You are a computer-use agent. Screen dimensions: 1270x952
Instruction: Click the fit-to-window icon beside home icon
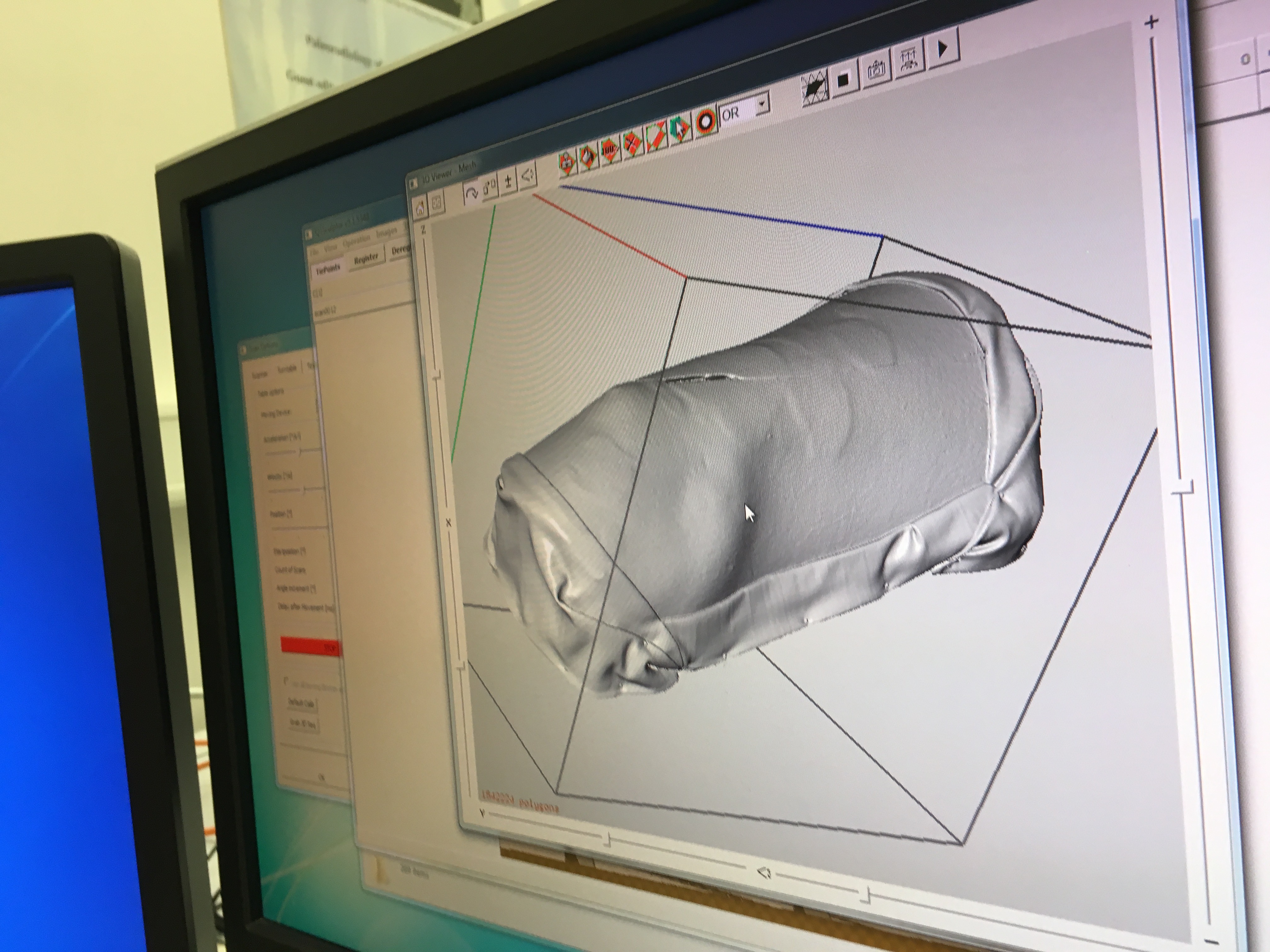coord(438,202)
